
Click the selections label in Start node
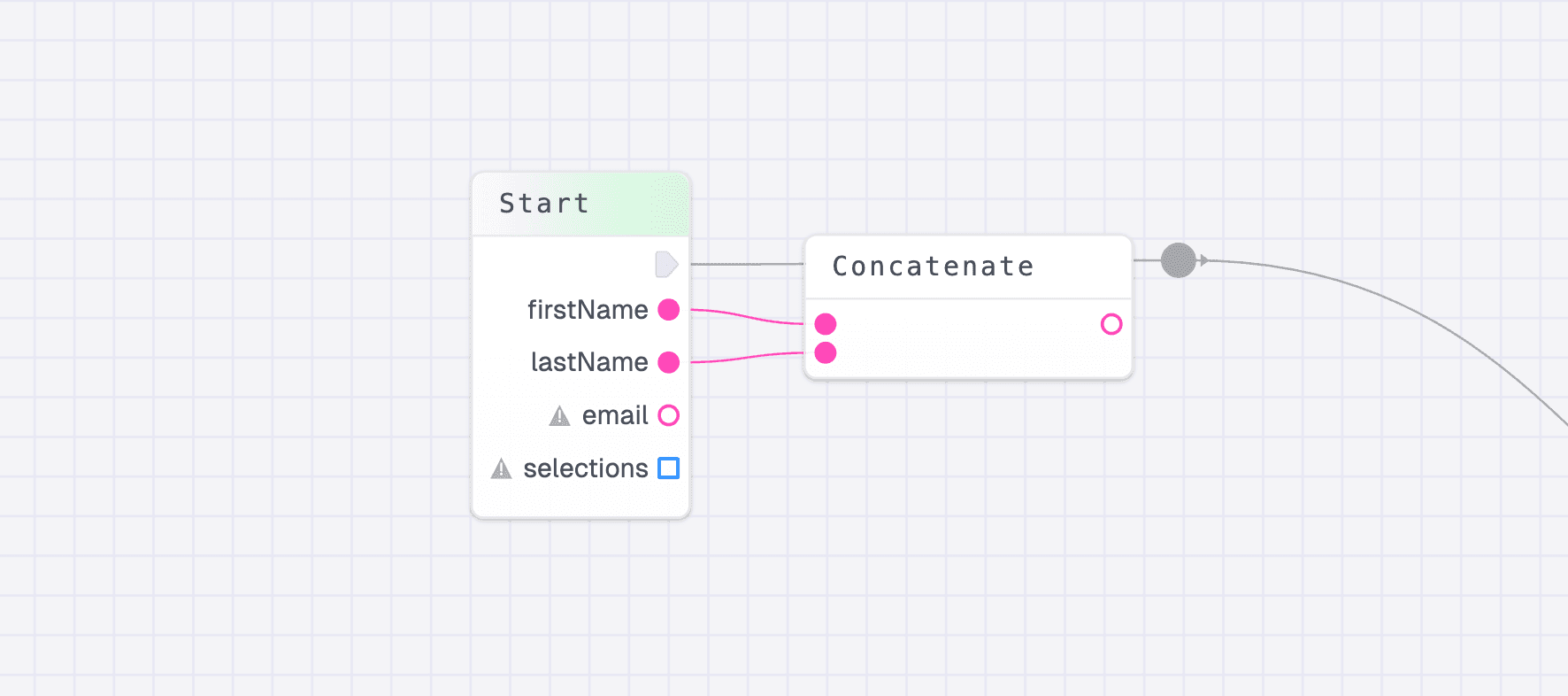click(586, 468)
